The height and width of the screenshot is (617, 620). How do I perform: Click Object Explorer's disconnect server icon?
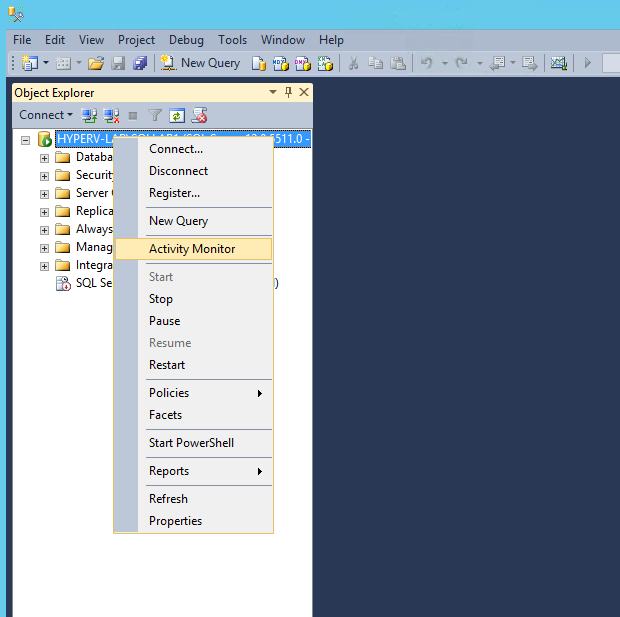coord(112,115)
